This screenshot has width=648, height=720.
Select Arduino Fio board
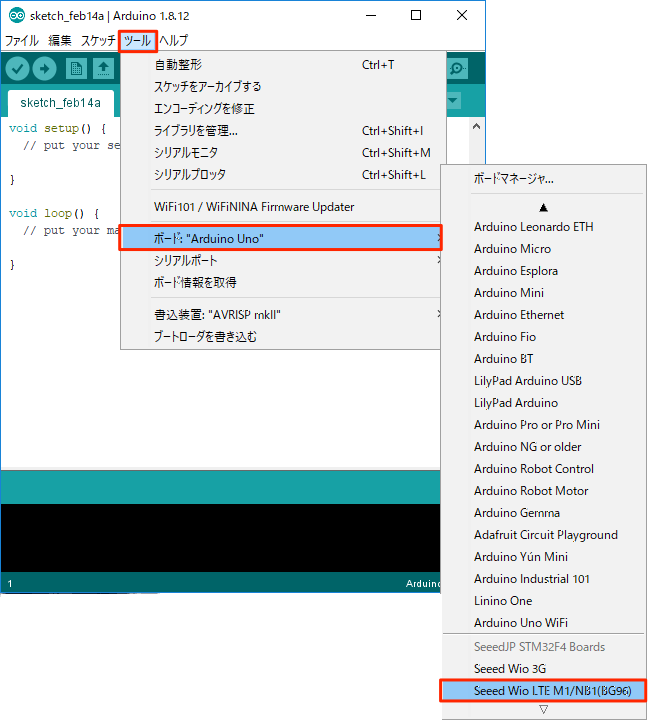[544, 337]
